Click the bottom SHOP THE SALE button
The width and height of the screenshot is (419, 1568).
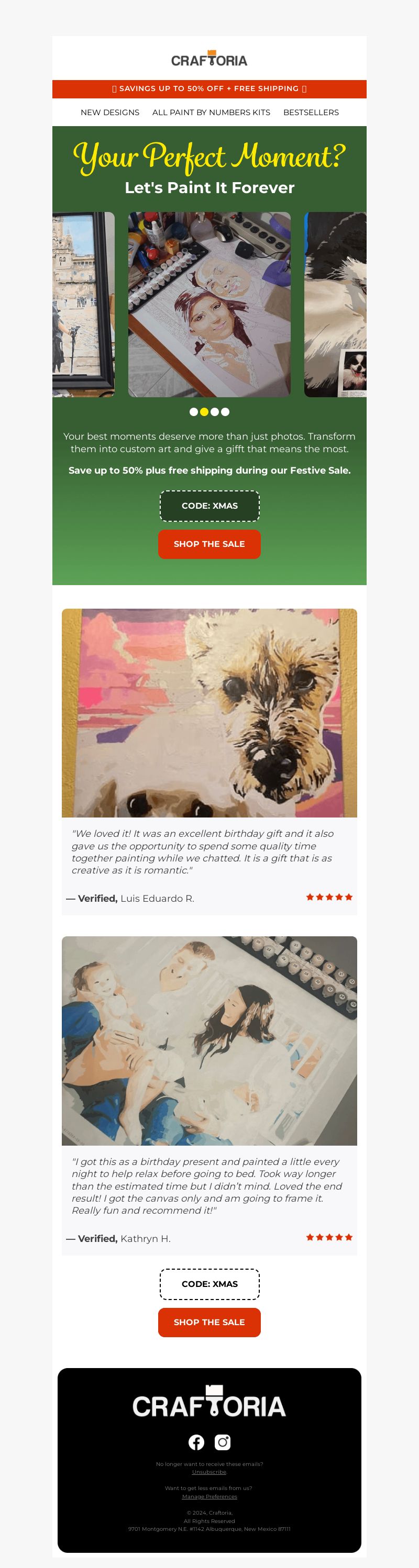click(x=210, y=1323)
